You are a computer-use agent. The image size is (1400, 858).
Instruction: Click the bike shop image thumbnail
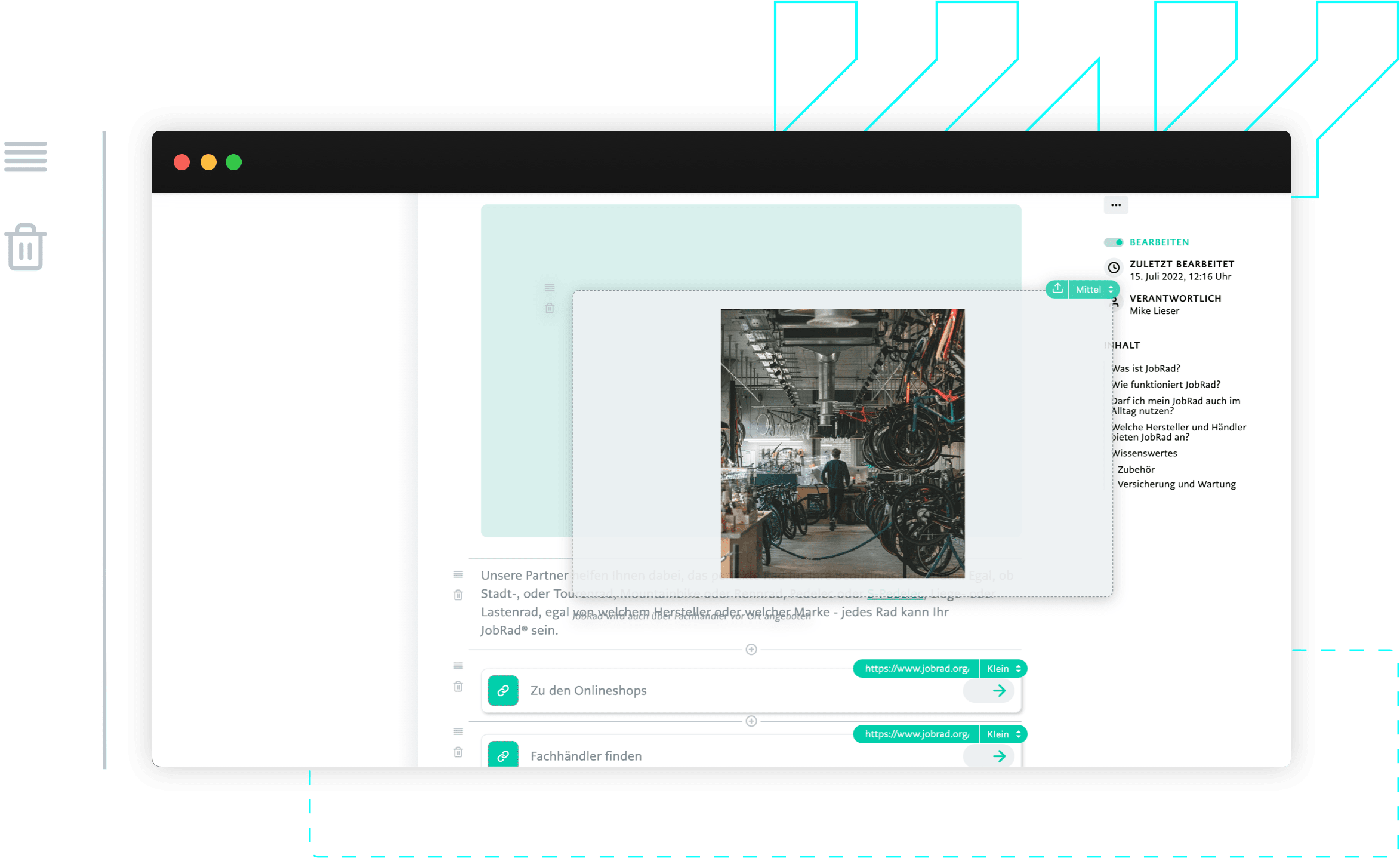coord(842,443)
